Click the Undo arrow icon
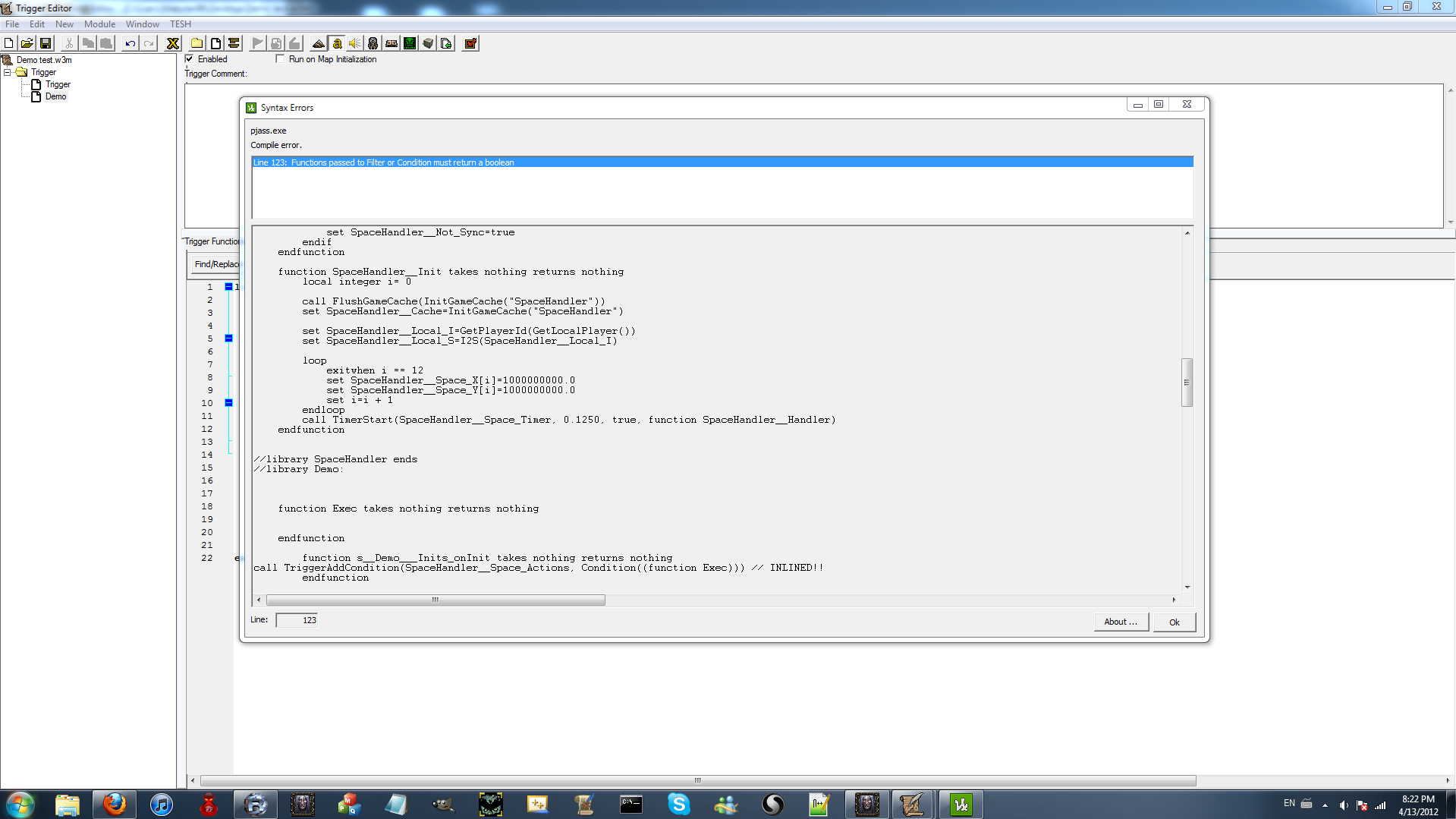1456x819 pixels. pyautogui.click(x=131, y=43)
